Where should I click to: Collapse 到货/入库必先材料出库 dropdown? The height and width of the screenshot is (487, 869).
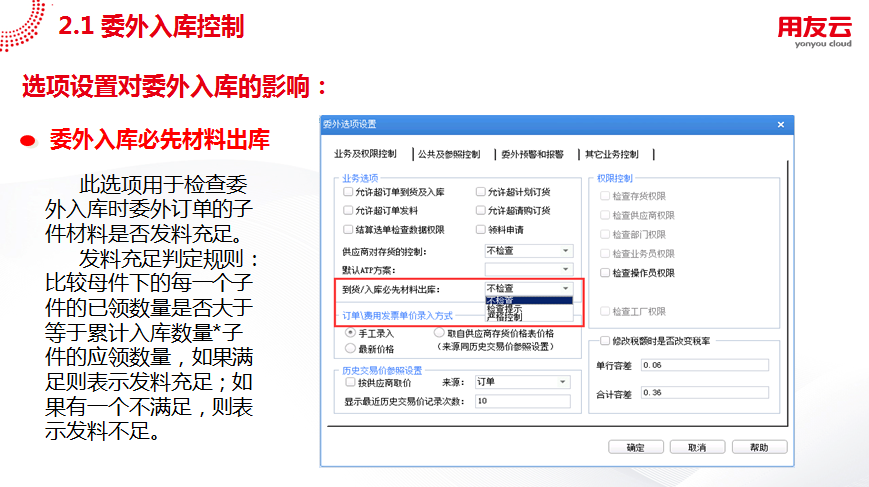click(x=565, y=289)
